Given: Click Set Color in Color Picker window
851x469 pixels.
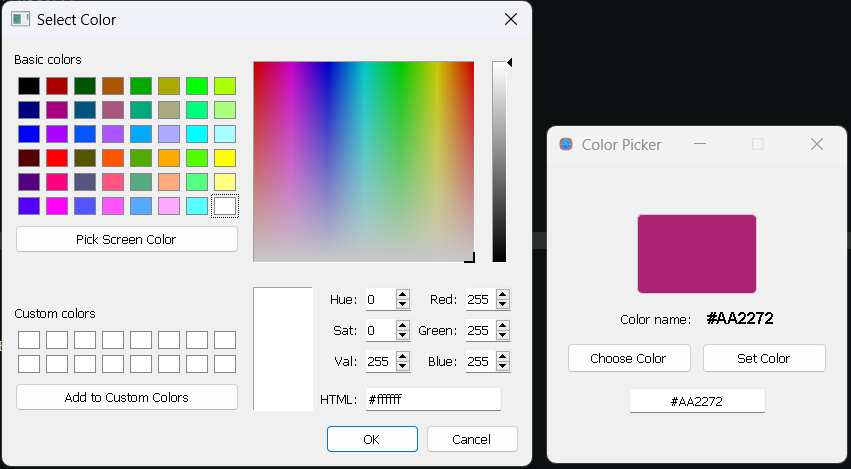Looking at the screenshot, I should pos(764,358).
